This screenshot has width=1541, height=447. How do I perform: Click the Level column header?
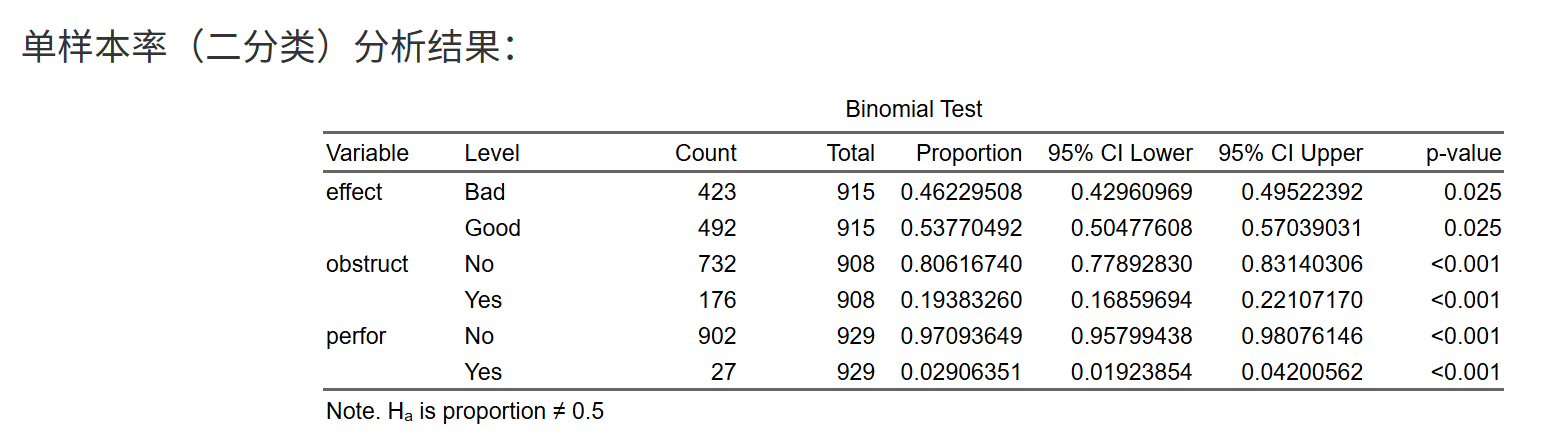point(492,153)
